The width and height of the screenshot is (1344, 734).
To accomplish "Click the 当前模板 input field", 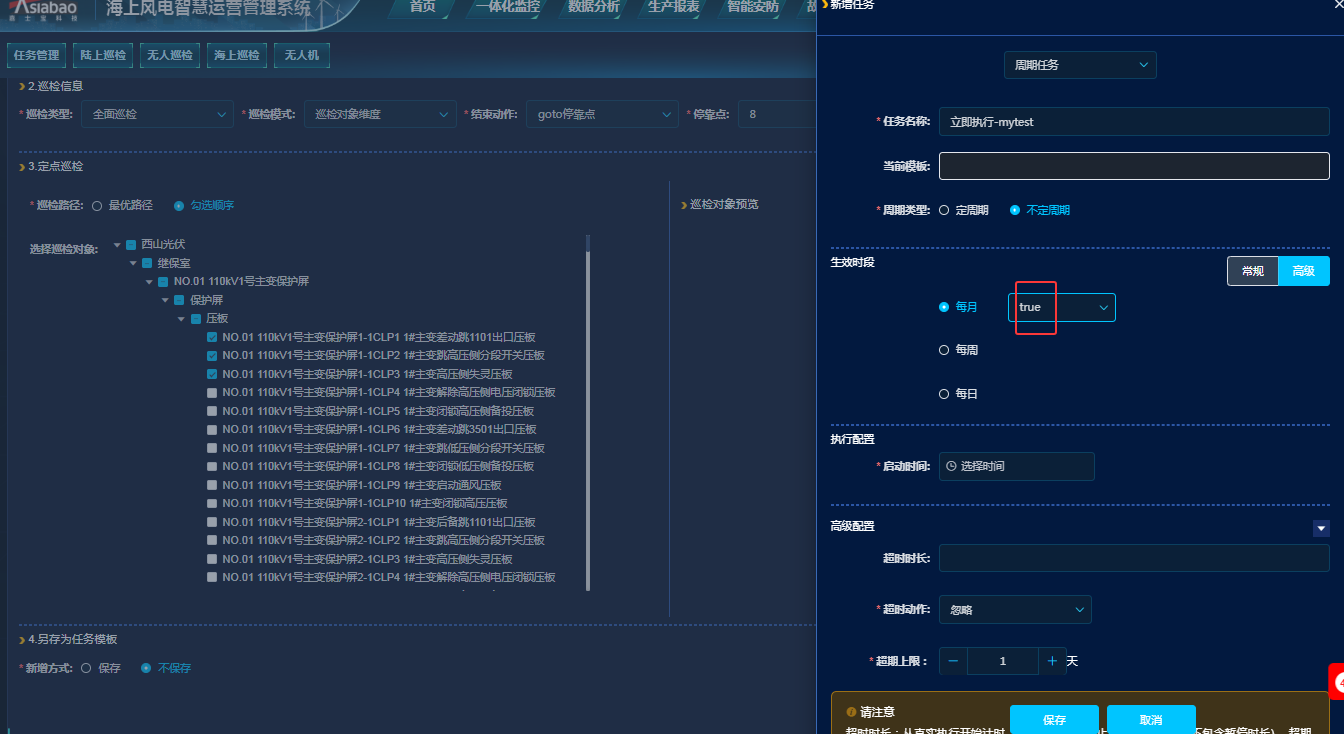I will click(1134, 166).
